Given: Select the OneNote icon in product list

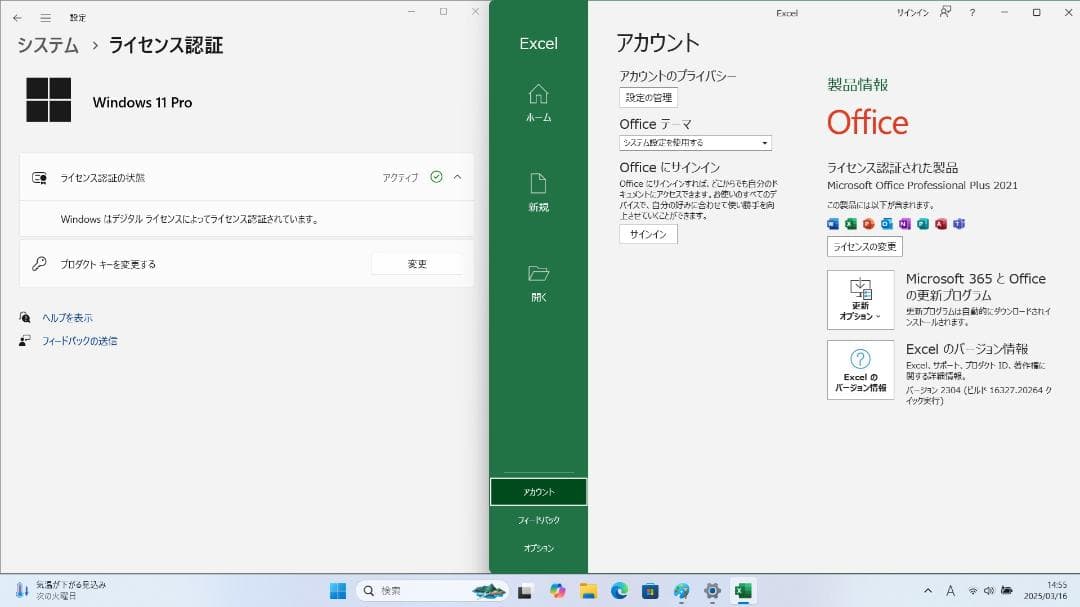Looking at the screenshot, I should pos(903,224).
